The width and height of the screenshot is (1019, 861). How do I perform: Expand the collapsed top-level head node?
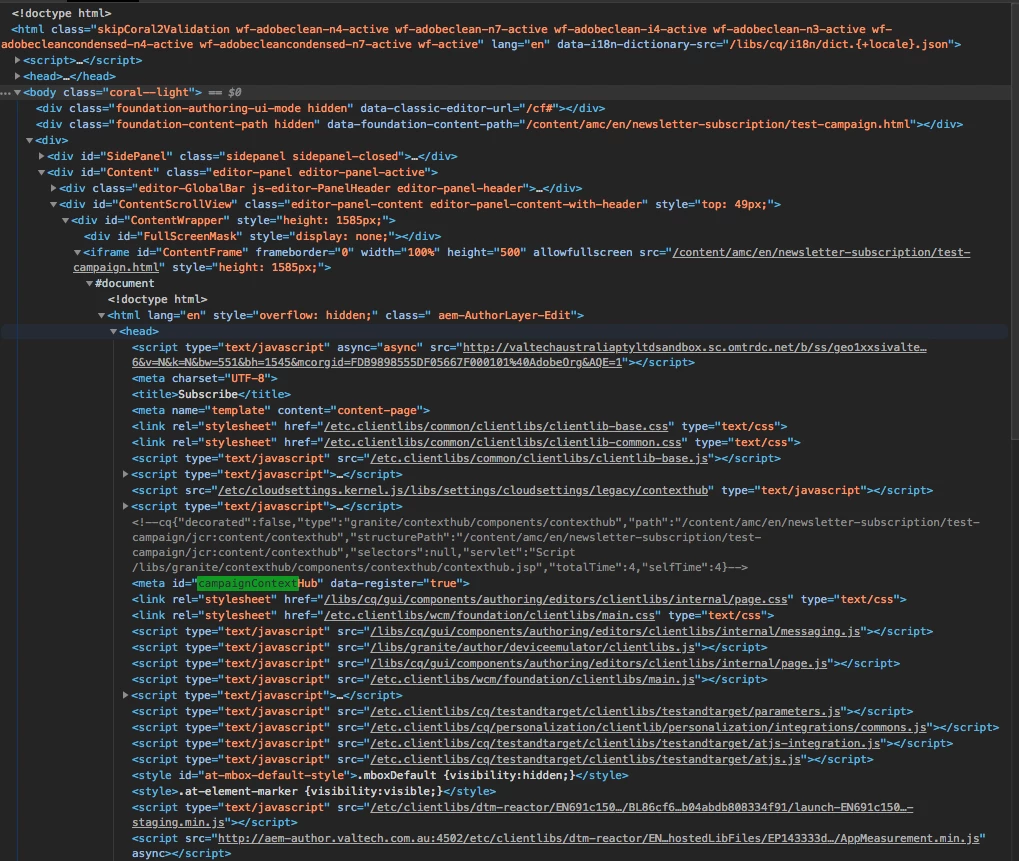18,76
